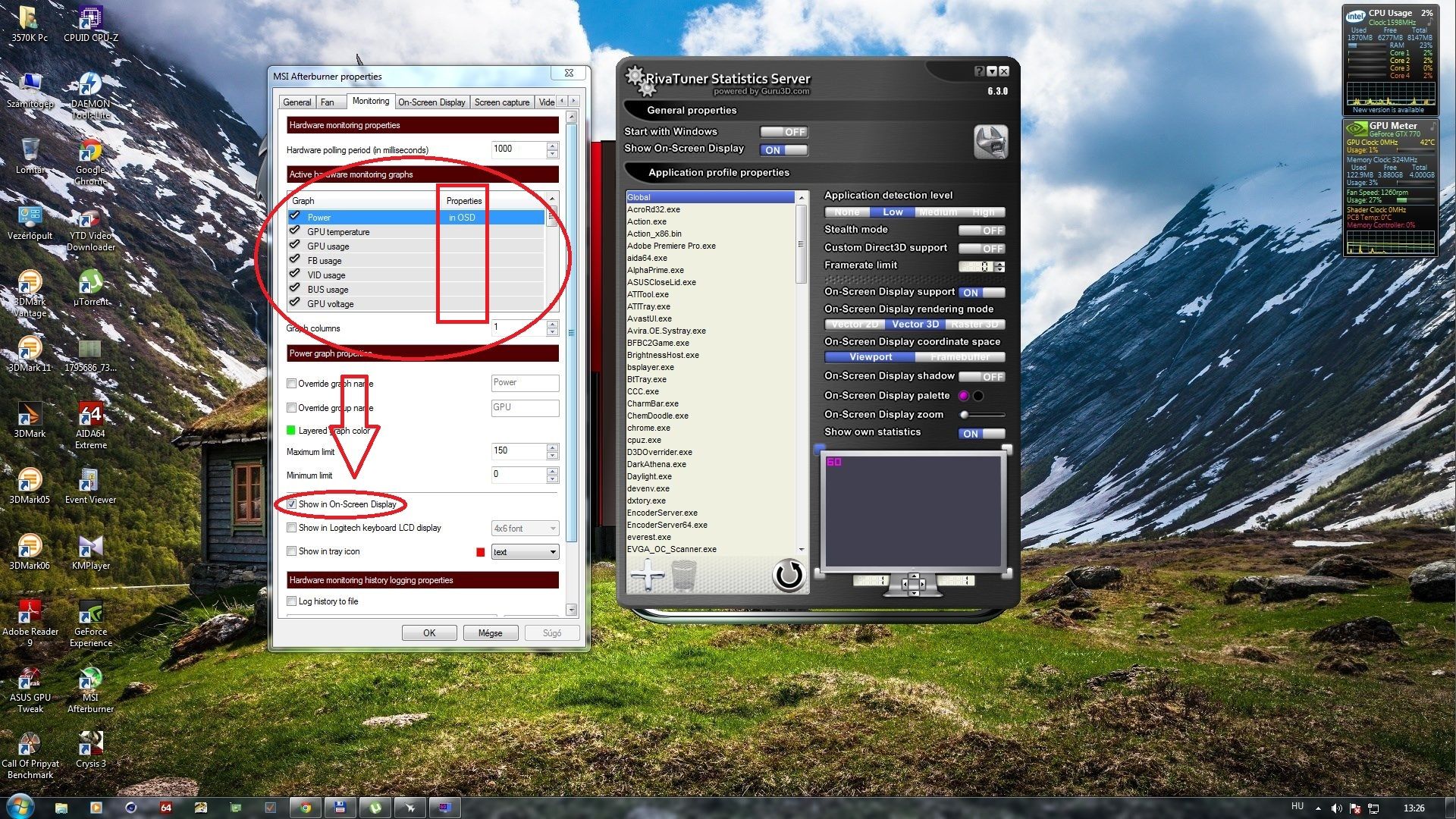Toggle Show in On-Screen Display checkbox
Image resolution: width=1456 pixels, height=819 pixels.
[292, 504]
